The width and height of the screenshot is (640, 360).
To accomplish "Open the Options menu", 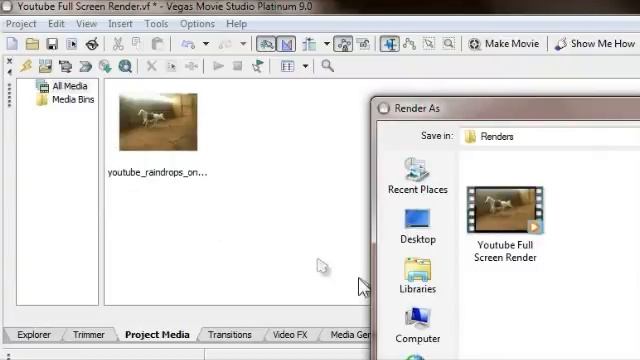I will coord(197,24).
